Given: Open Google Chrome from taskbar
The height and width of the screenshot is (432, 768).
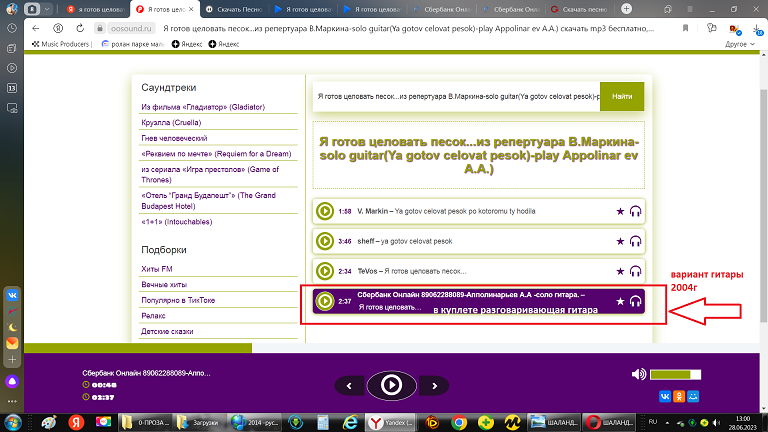Looking at the screenshot, I should (x=459, y=422).
